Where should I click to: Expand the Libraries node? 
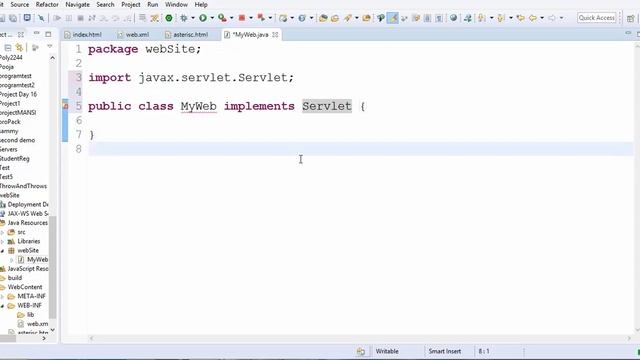pos(3,242)
